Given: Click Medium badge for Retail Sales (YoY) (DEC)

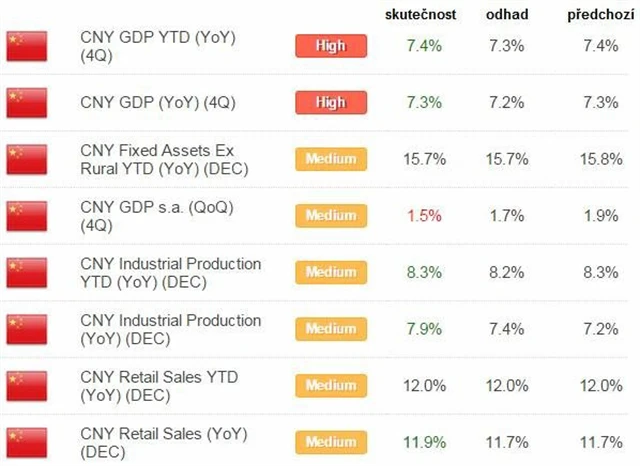Looking at the screenshot, I should click(331, 441).
